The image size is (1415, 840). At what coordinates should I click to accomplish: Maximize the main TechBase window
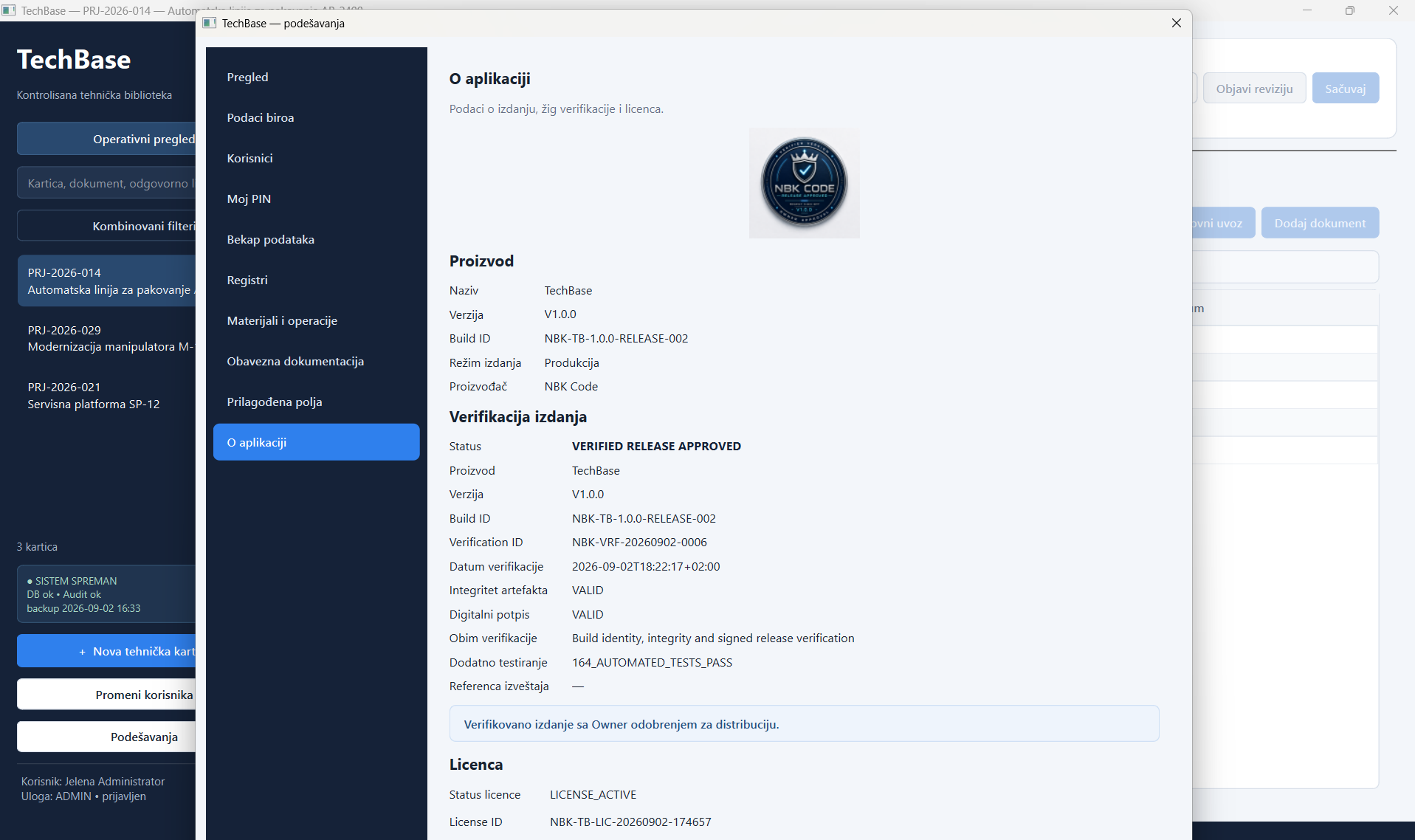tap(1349, 10)
